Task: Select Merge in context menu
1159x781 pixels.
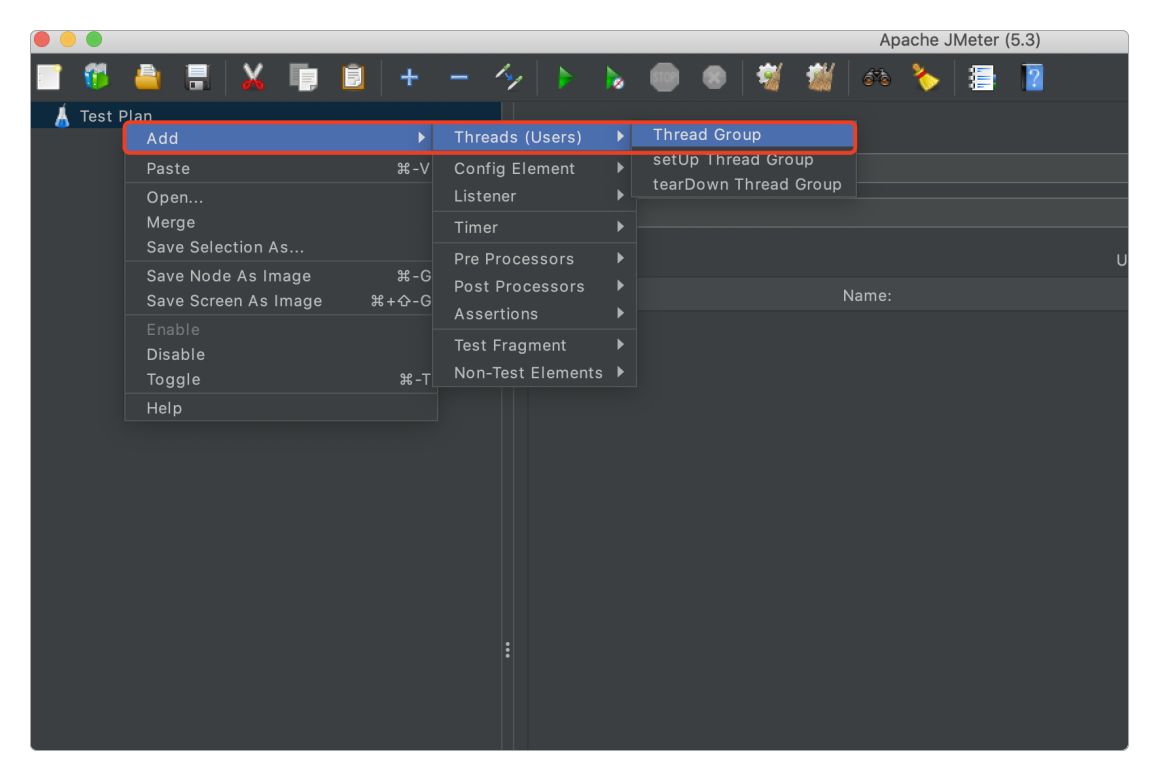Action: (279, 222)
